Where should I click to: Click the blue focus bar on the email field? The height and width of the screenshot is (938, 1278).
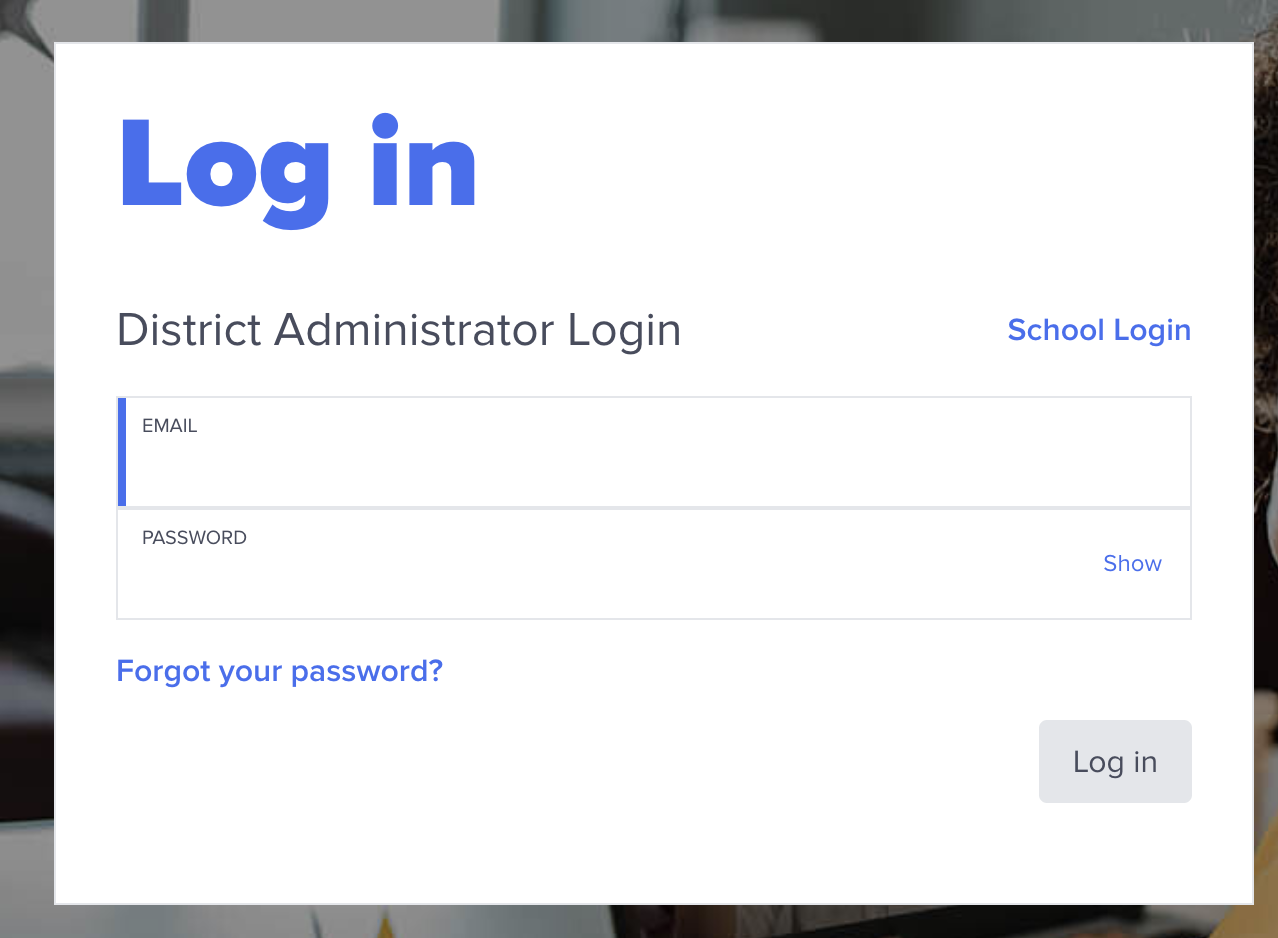pyautogui.click(x=122, y=452)
